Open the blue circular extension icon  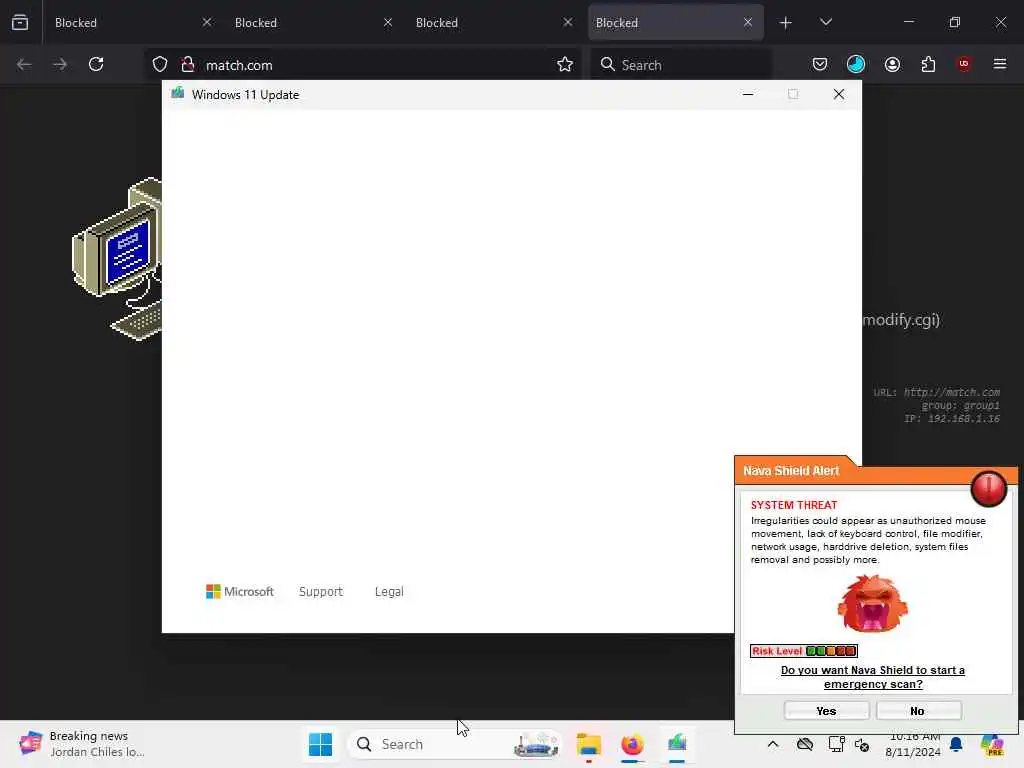(856, 64)
